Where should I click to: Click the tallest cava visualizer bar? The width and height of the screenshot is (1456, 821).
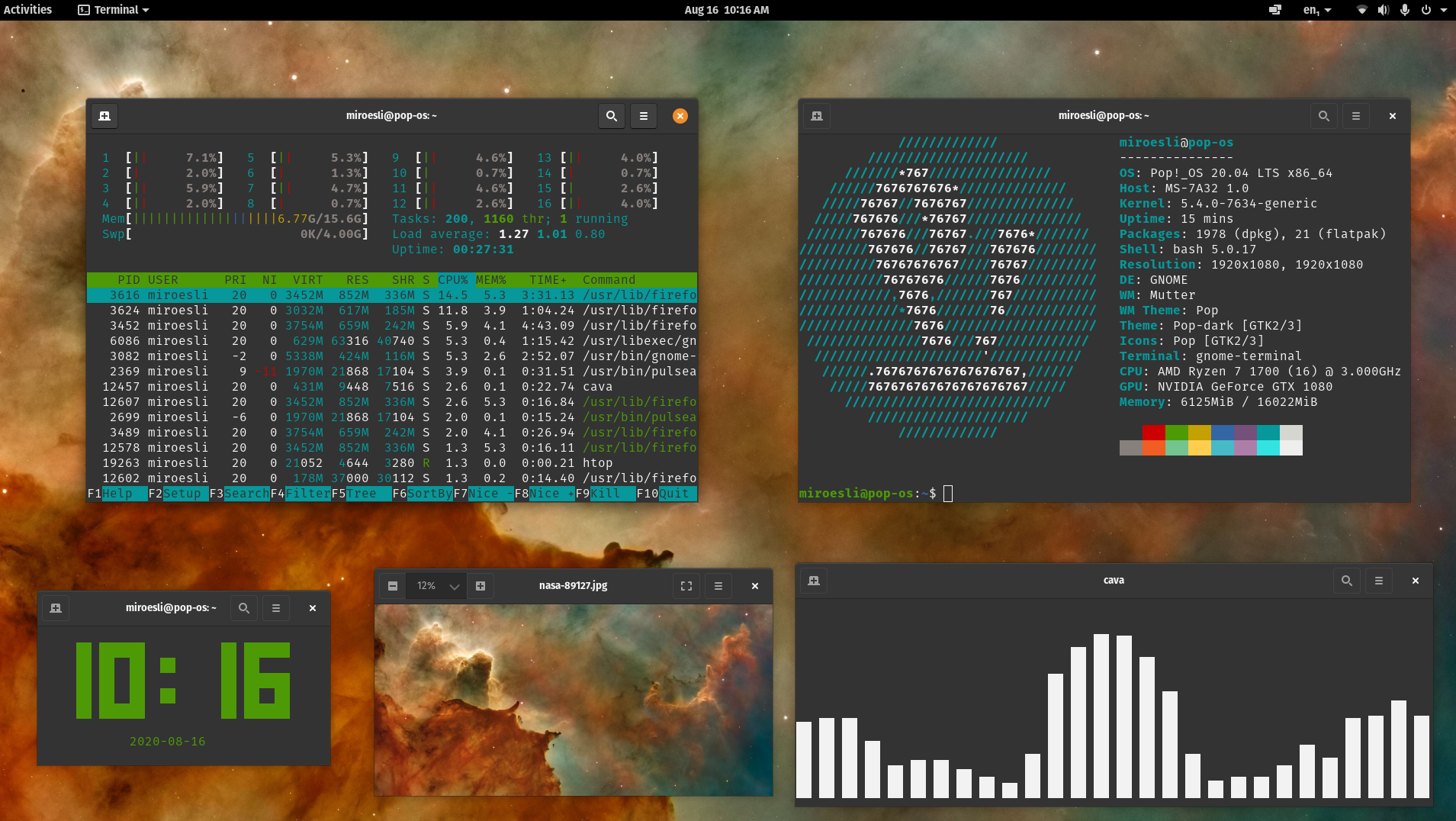(1101, 716)
